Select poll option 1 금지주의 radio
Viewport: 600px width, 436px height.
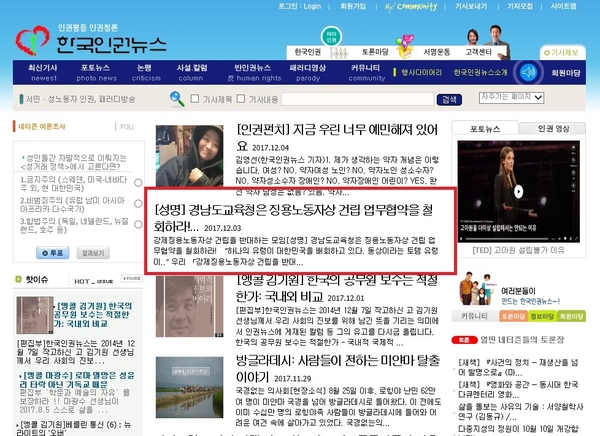[x=139, y=183]
